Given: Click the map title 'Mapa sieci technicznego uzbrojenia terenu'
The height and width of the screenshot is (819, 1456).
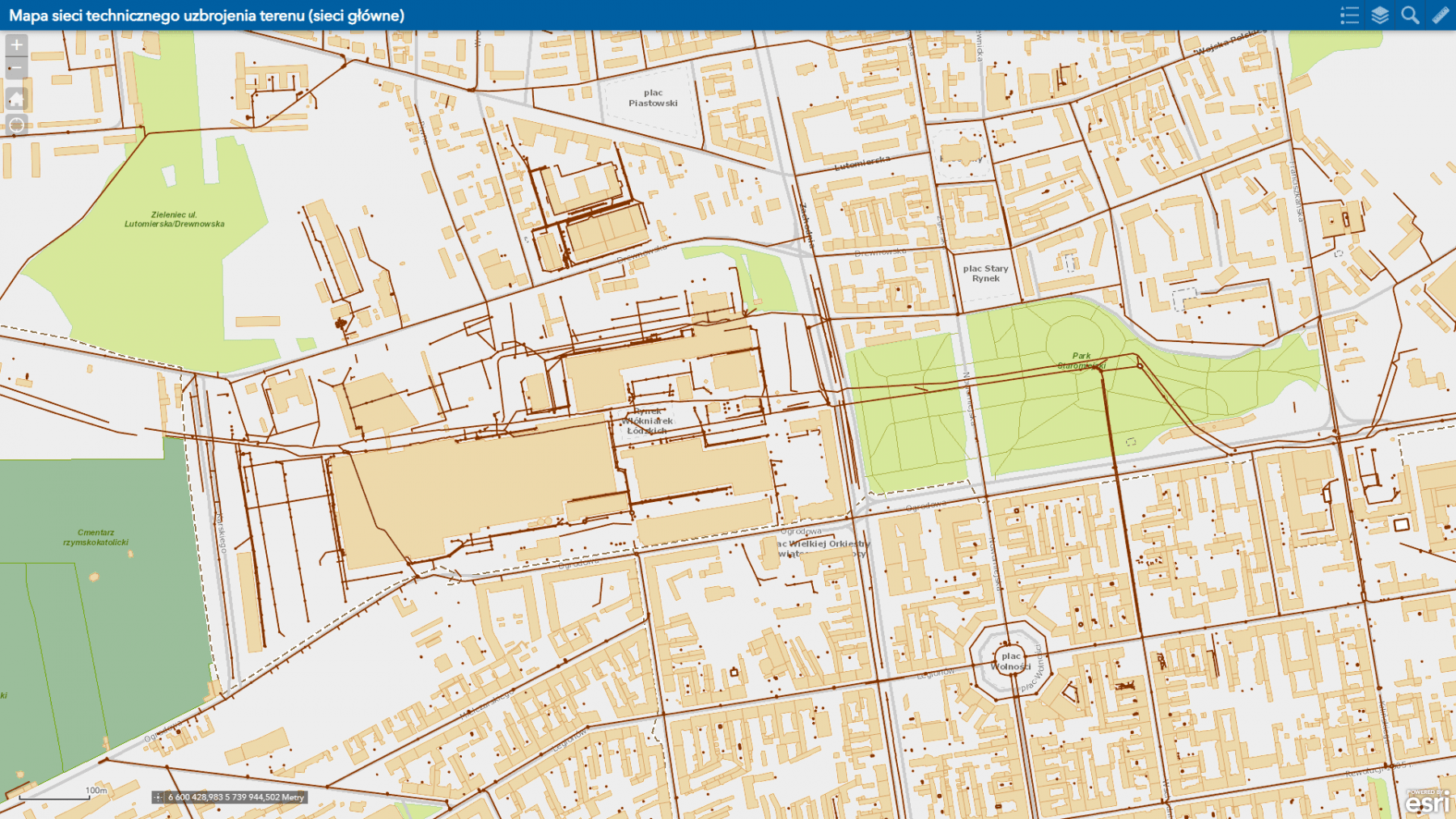Looking at the screenshot, I should point(206,15).
